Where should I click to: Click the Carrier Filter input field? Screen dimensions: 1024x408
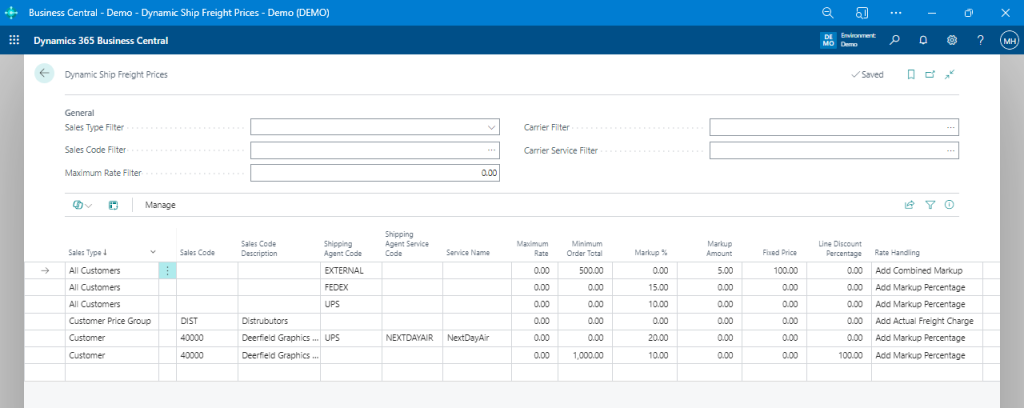834,127
